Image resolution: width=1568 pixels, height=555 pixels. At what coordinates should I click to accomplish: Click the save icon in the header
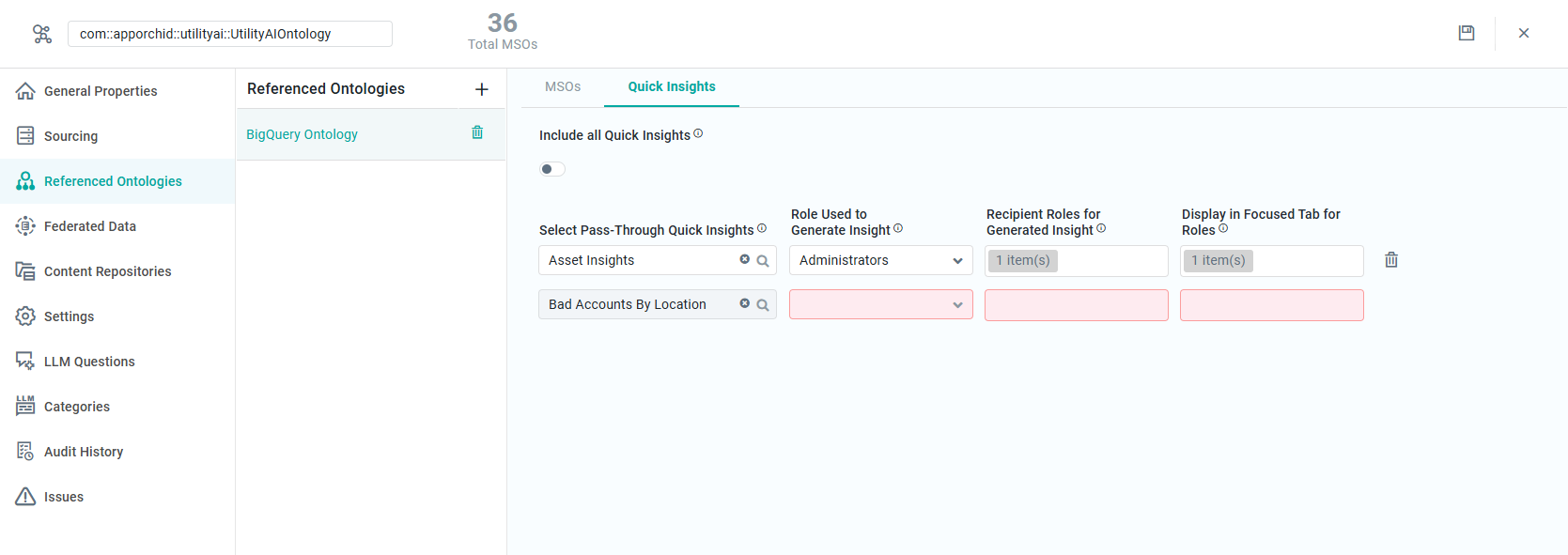point(1466,33)
